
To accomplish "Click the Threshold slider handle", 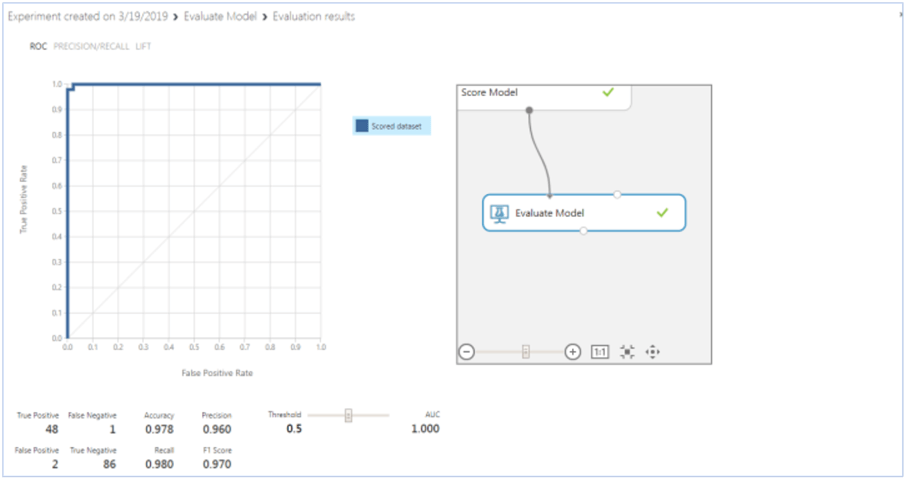I will (349, 415).
